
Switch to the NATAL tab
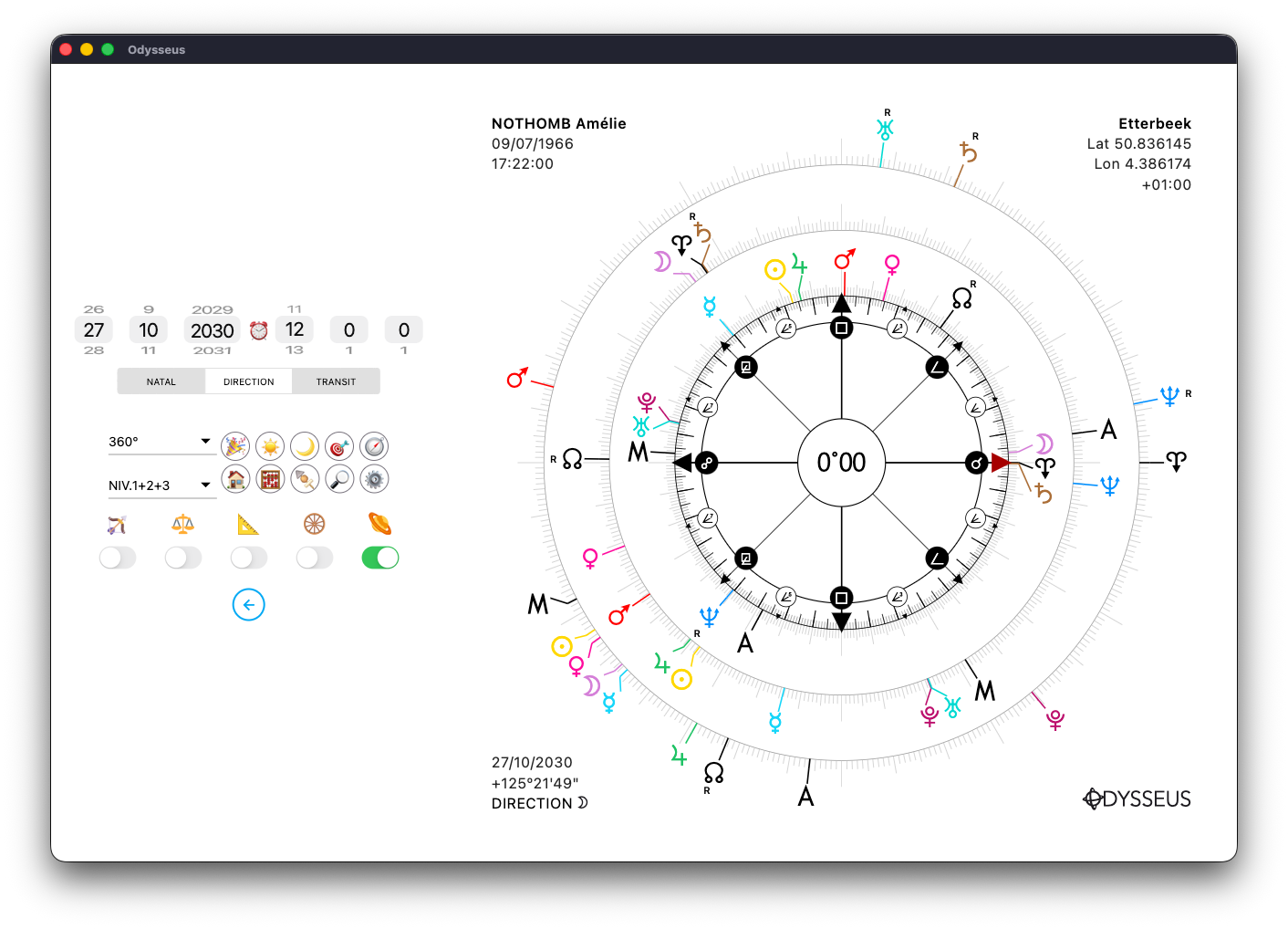pyautogui.click(x=161, y=381)
